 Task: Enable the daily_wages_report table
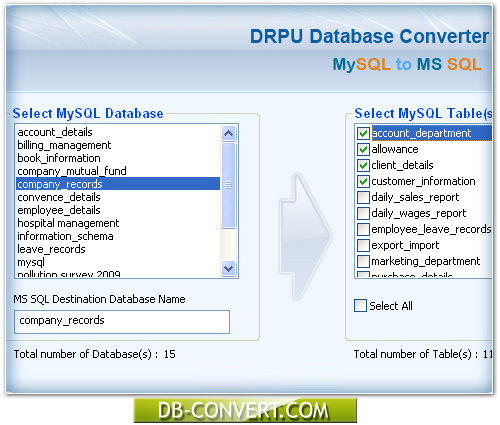363,213
